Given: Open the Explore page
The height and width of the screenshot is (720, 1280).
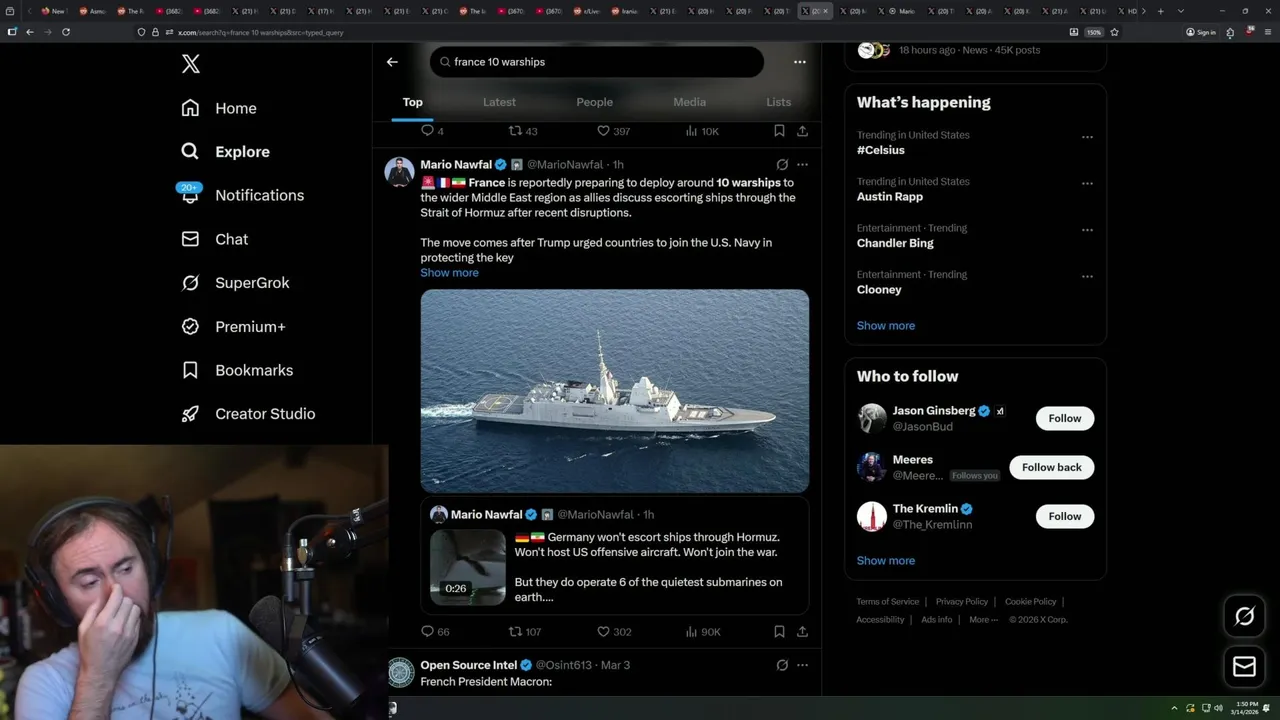Looking at the screenshot, I should pyautogui.click(x=225, y=152).
